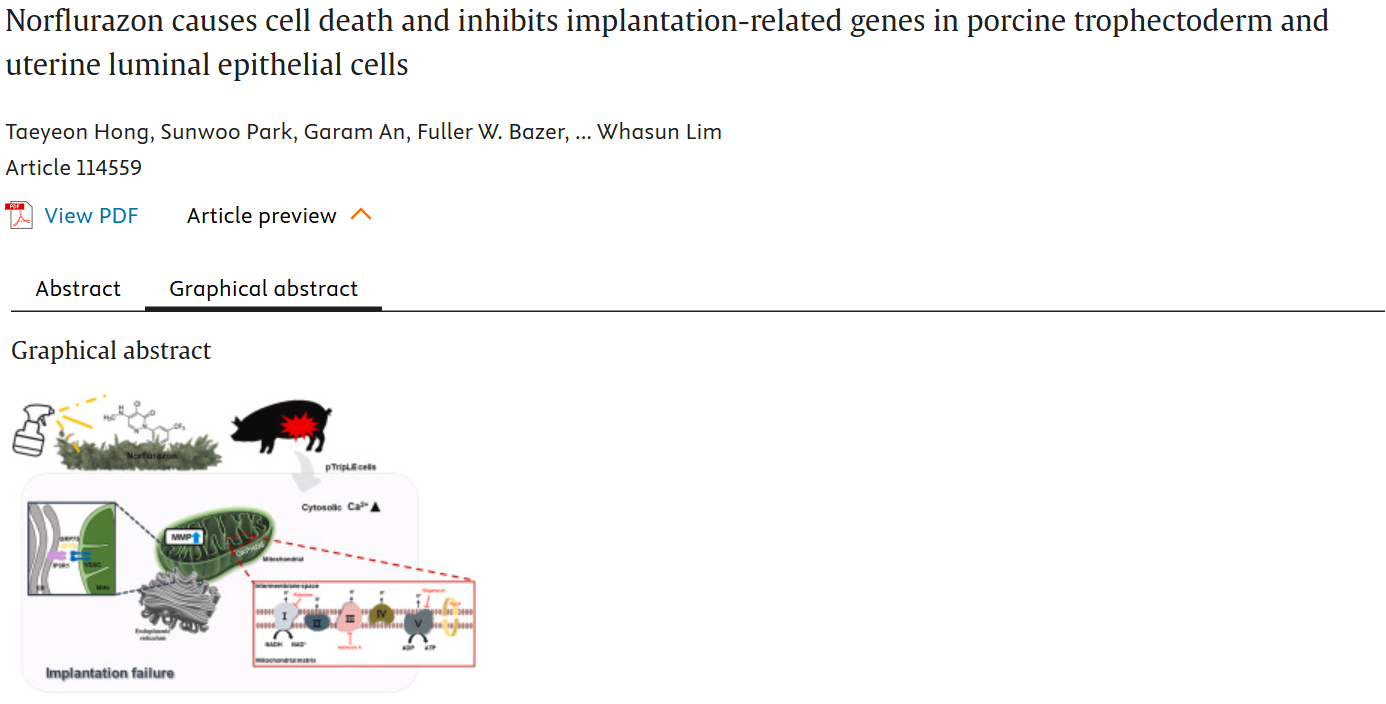Switch to the Abstract tab
The image size is (1386, 704).
coord(78,289)
